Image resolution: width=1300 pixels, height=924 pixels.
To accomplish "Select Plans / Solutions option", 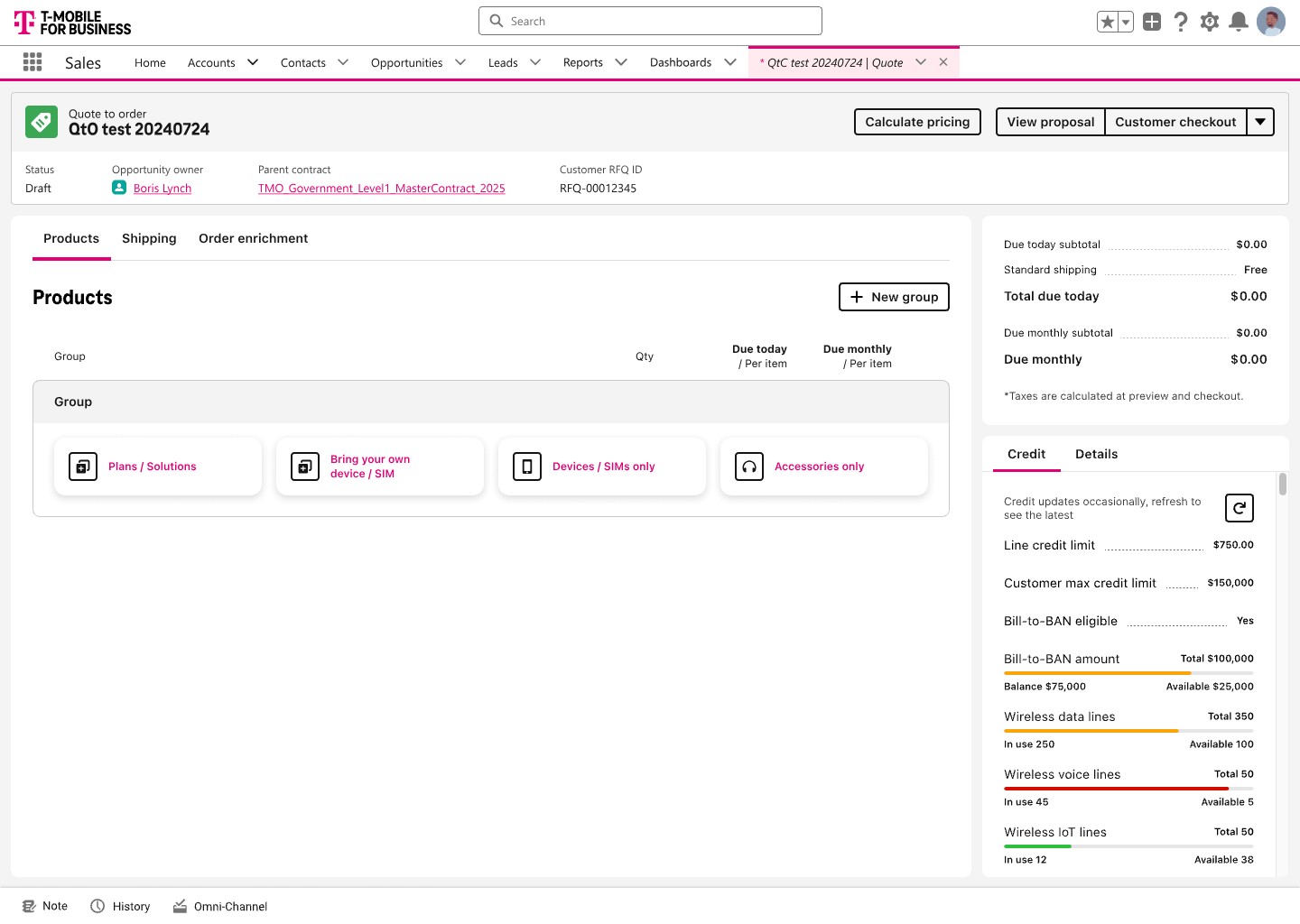I will click(x=158, y=467).
